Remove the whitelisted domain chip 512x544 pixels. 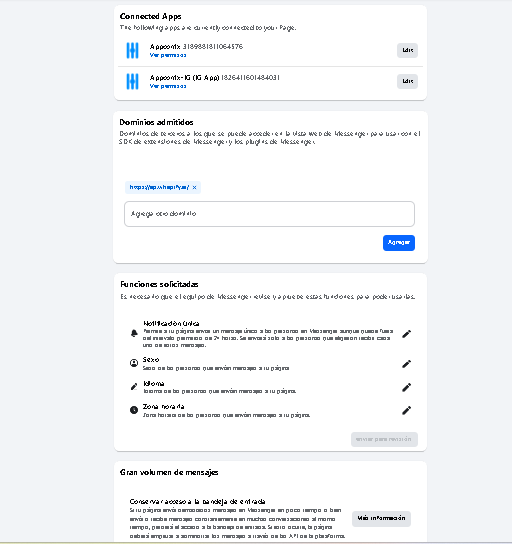tap(194, 187)
